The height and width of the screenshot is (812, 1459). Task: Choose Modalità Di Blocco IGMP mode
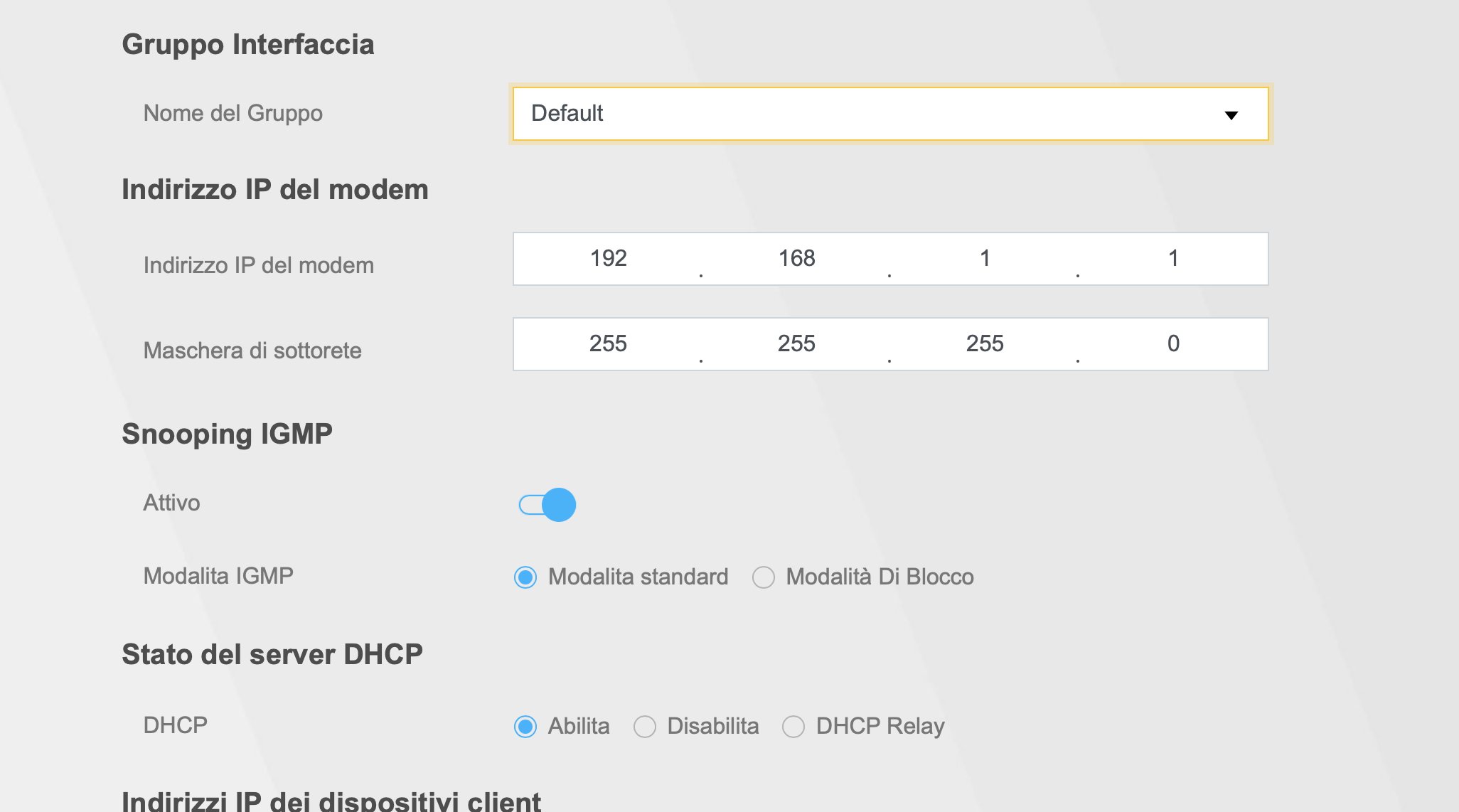click(764, 577)
